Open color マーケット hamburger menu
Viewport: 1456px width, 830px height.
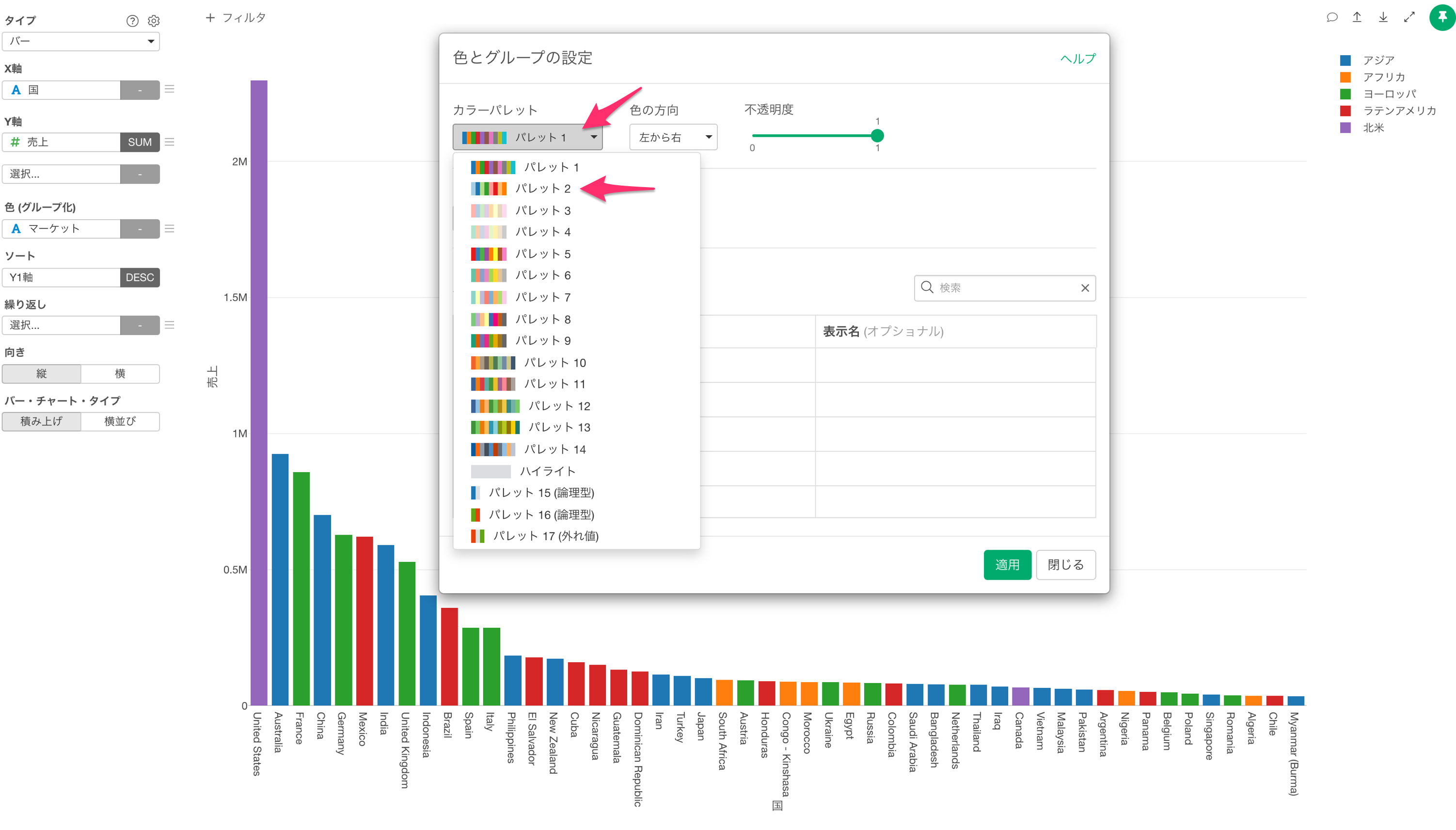(169, 229)
